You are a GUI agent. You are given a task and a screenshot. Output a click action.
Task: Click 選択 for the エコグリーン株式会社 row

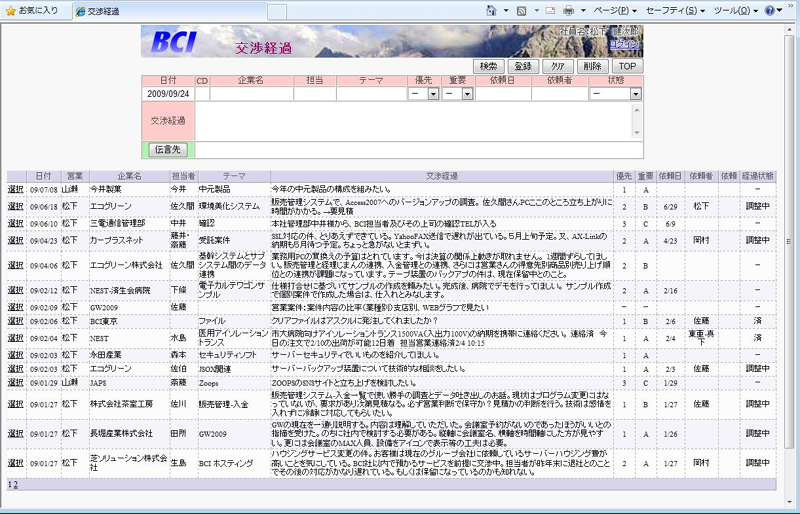click(15, 265)
